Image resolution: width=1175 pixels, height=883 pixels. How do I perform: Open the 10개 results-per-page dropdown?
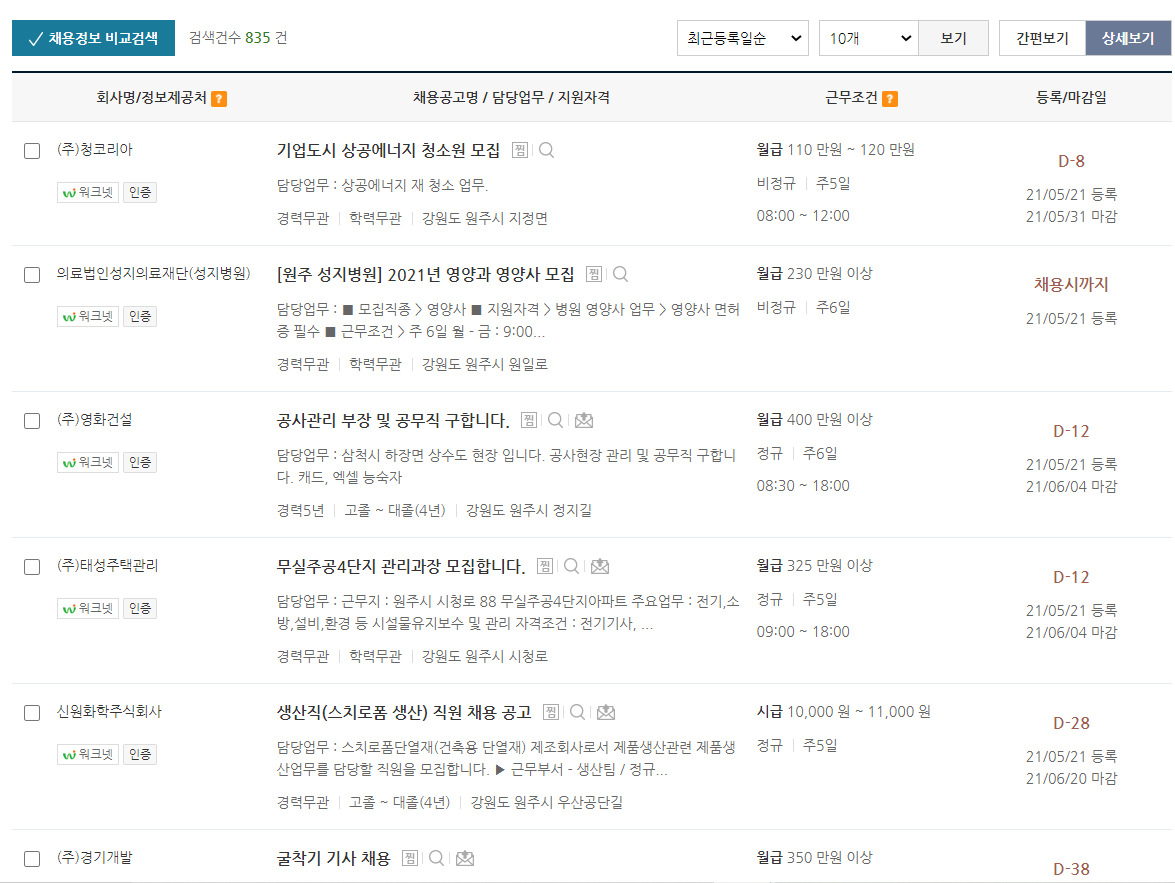pyautogui.click(x=869, y=38)
